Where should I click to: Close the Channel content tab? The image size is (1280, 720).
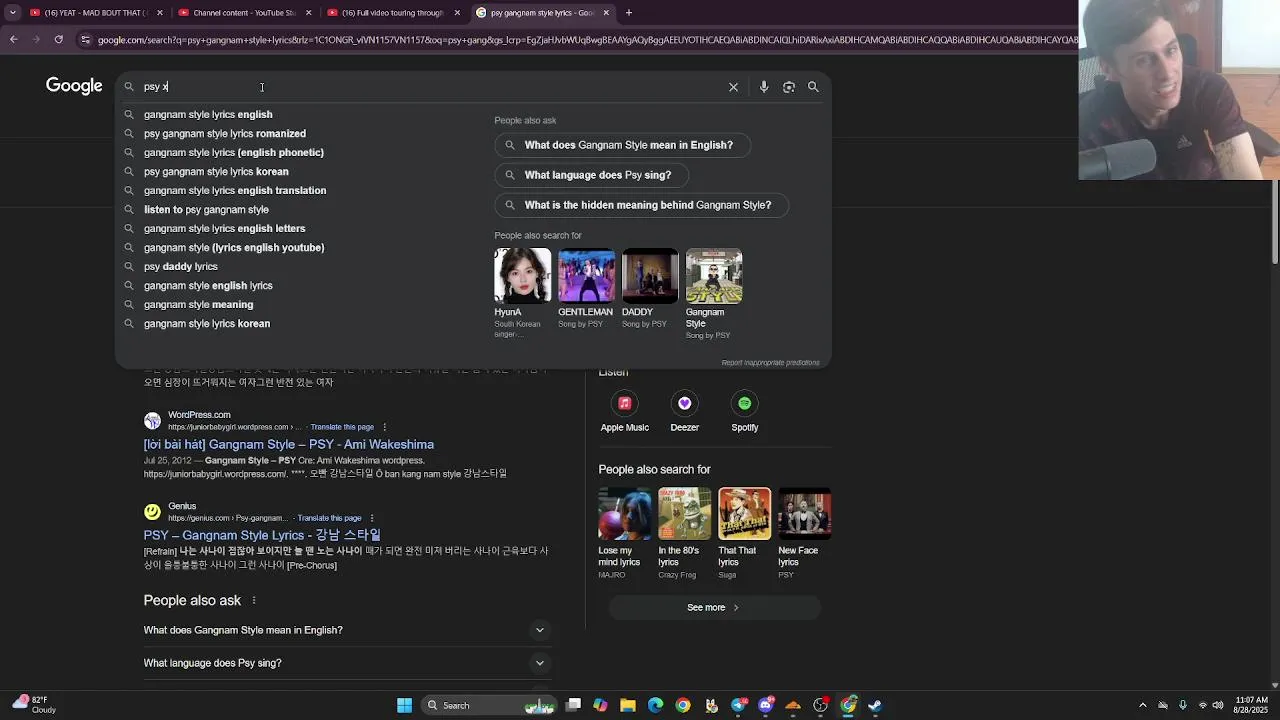(x=308, y=13)
